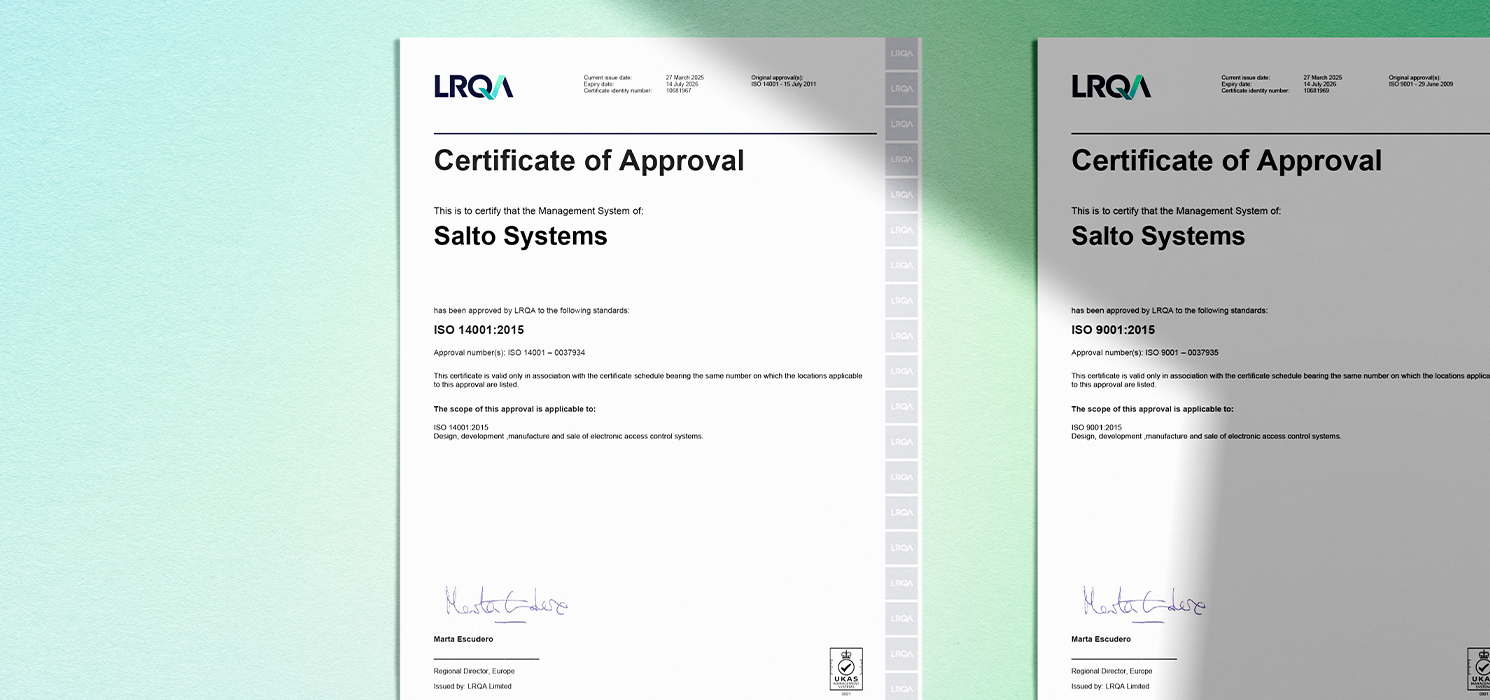Viewport: 1490px width, 700px height.
Task: Click 'Salto Systems' on the ISO 9001 certificate
Action: click(1158, 236)
